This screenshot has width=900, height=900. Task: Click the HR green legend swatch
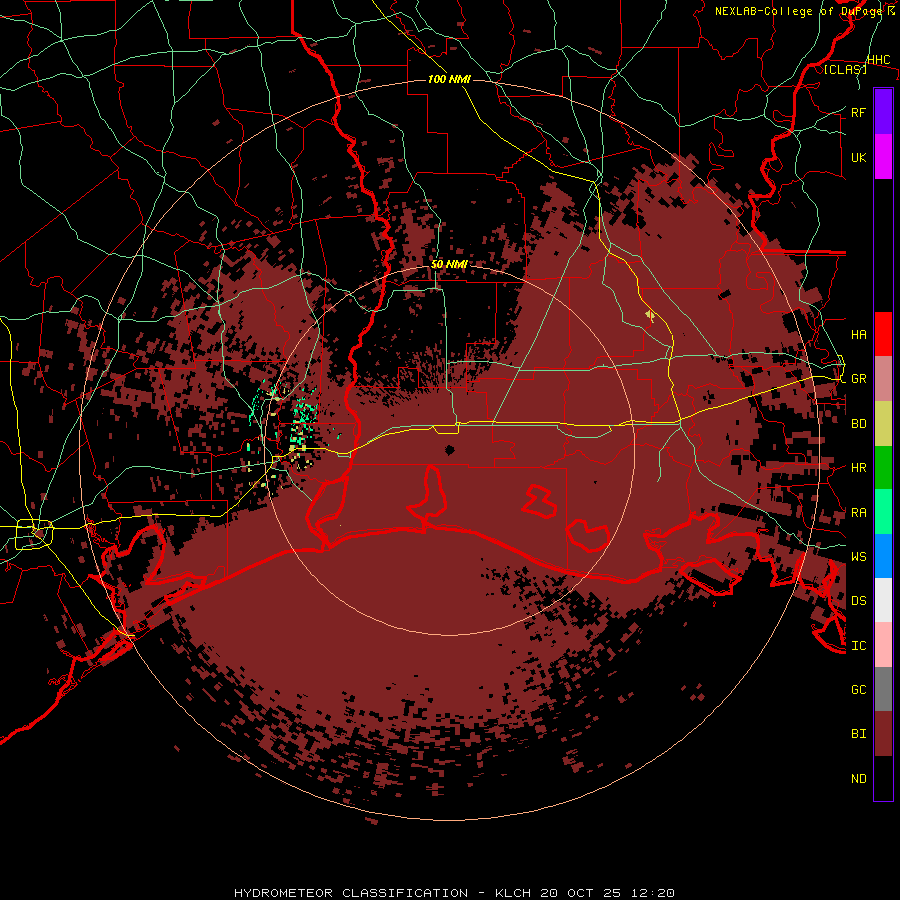click(883, 467)
